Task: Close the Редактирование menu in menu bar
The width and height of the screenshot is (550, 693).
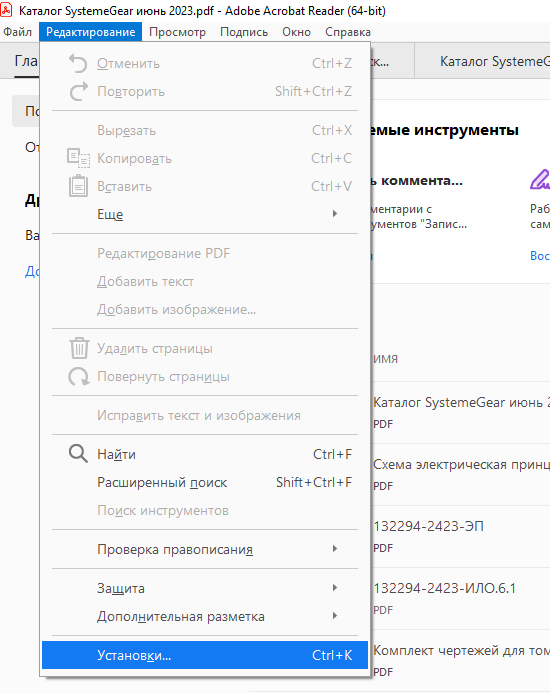Action: tap(91, 32)
